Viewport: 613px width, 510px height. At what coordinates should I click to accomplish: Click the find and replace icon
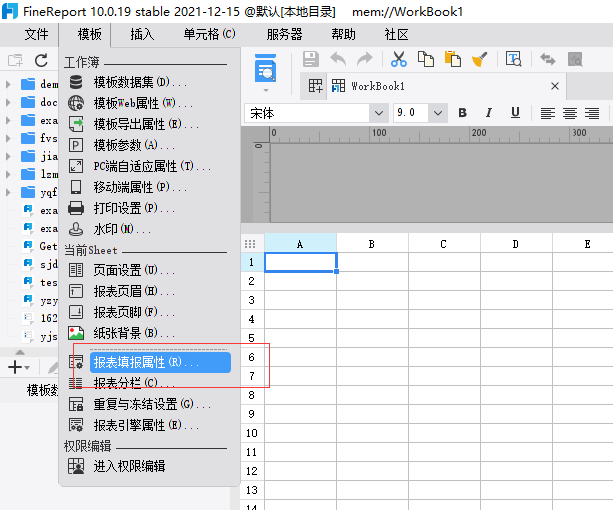pyautogui.click(x=513, y=59)
